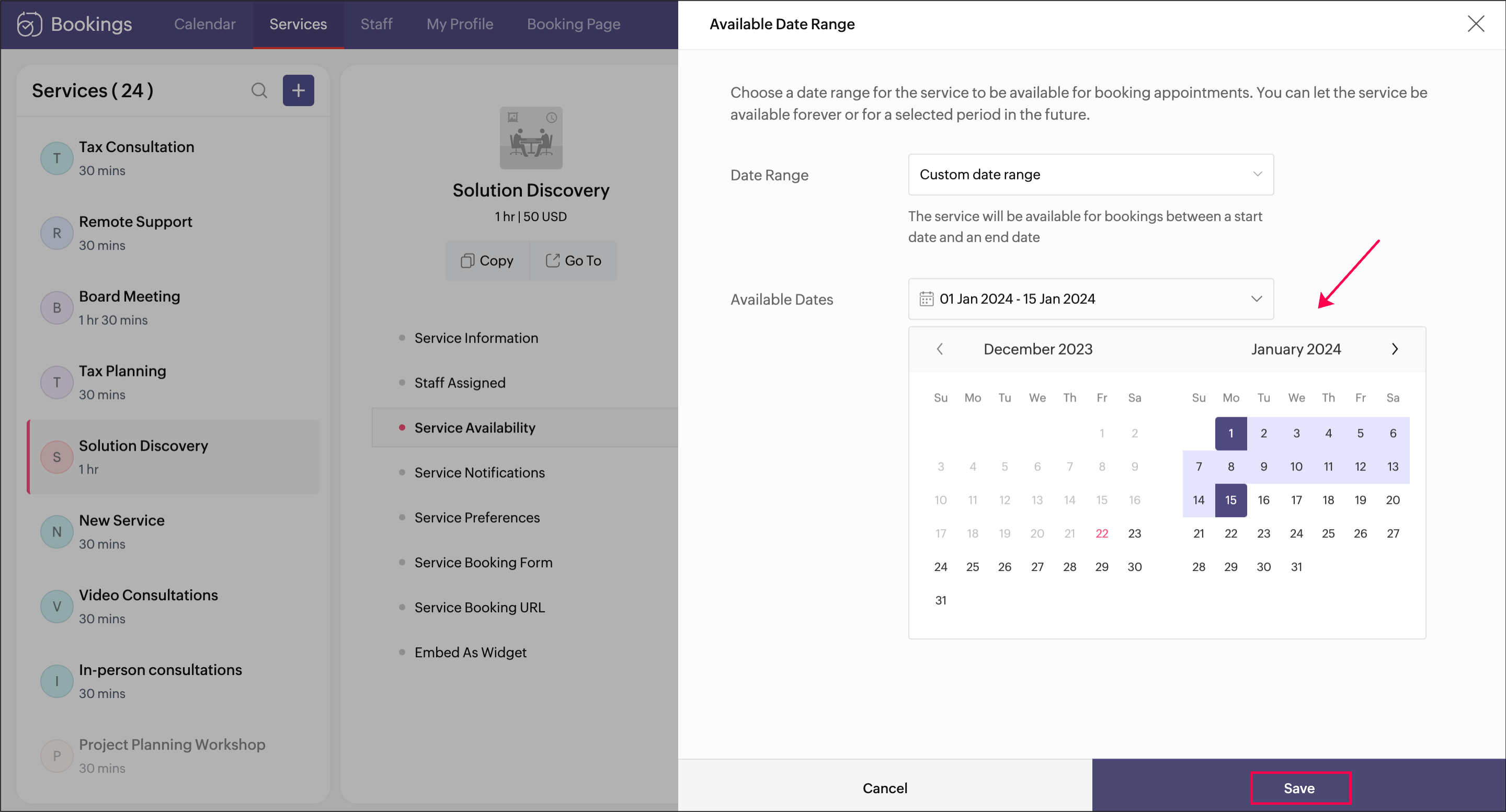Click the T avatar of Tax Consultation
This screenshot has height=812, width=1506.
point(56,158)
